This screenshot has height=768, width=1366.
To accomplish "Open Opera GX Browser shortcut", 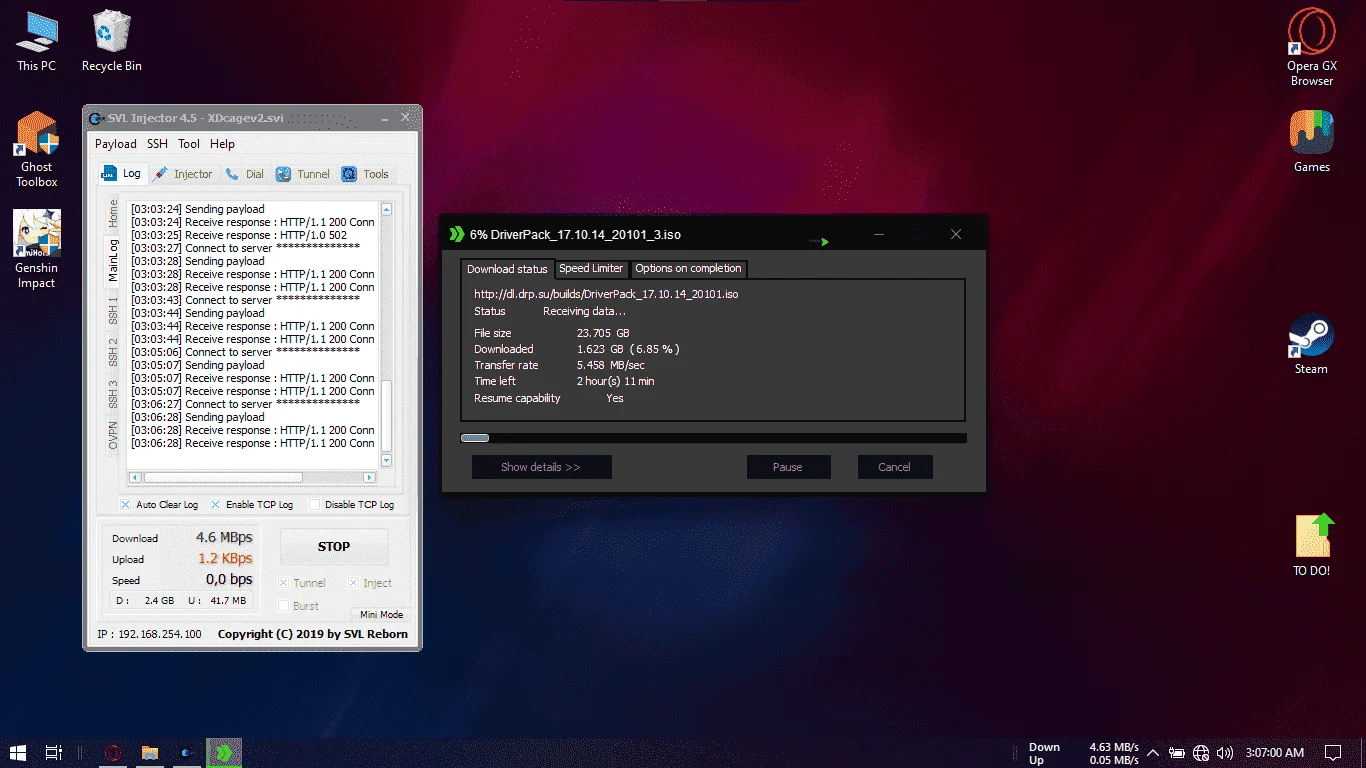I will coord(1311,47).
